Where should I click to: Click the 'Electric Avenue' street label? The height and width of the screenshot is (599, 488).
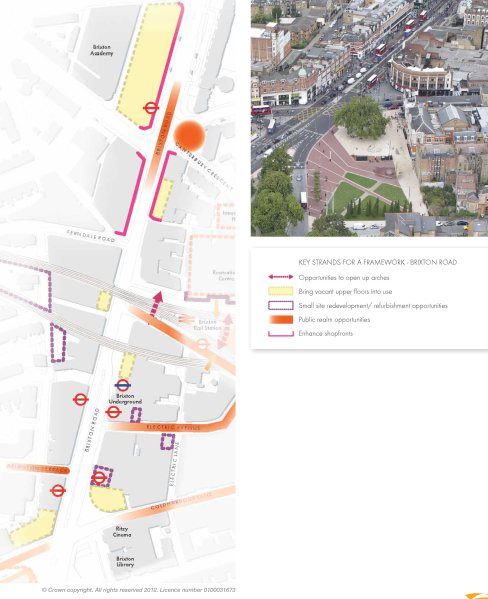[173, 427]
